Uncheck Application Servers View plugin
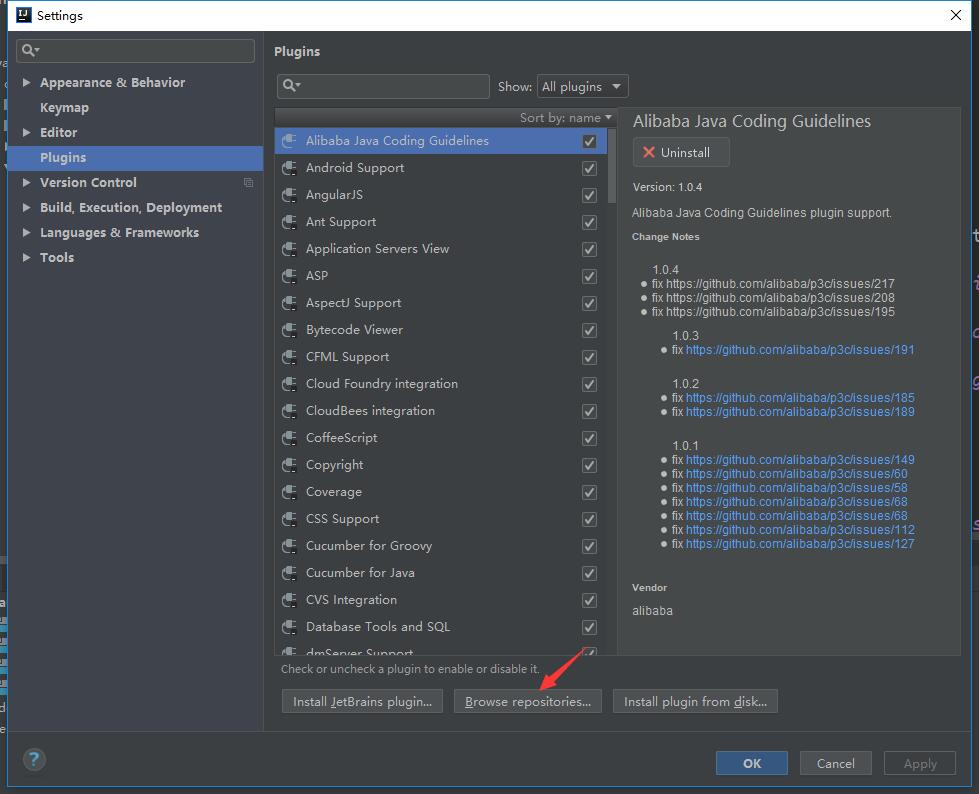 click(x=589, y=249)
